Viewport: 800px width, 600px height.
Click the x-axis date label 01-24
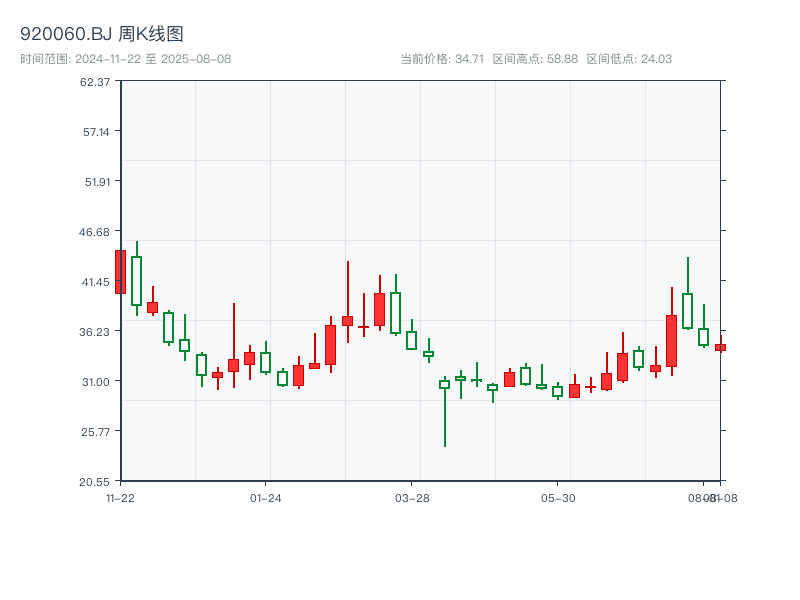(x=265, y=498)
